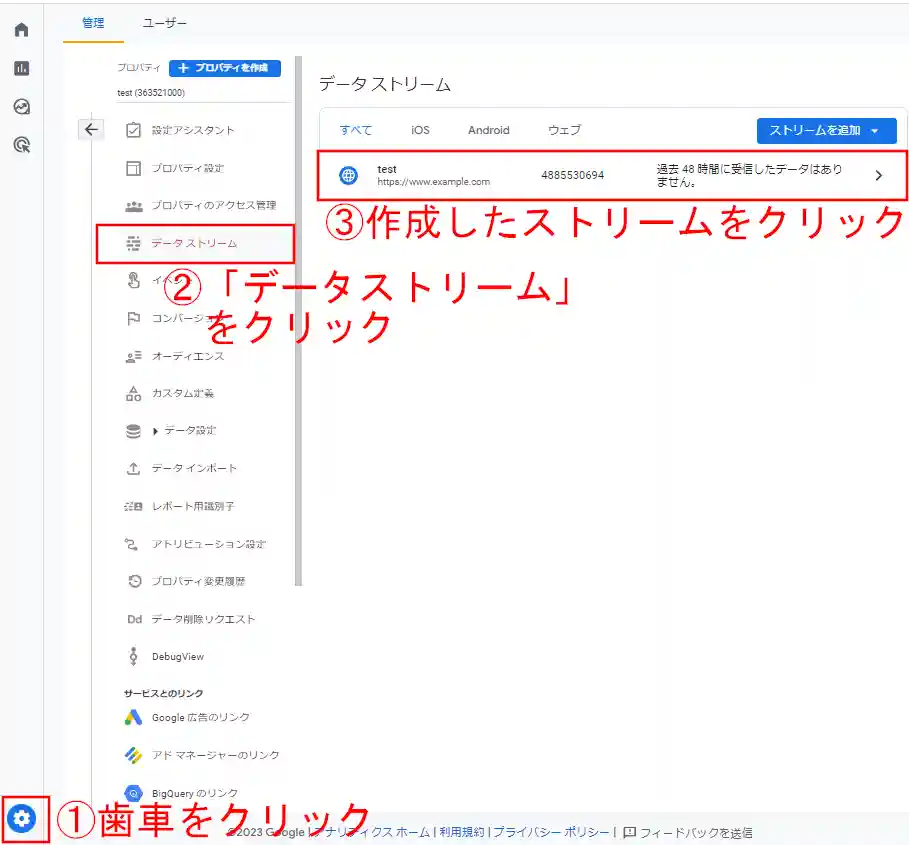The image size is (909, 845).
Task: Open the ストリームを追加 dropdown
Action: pyautogui.click(x=824, y=131)
